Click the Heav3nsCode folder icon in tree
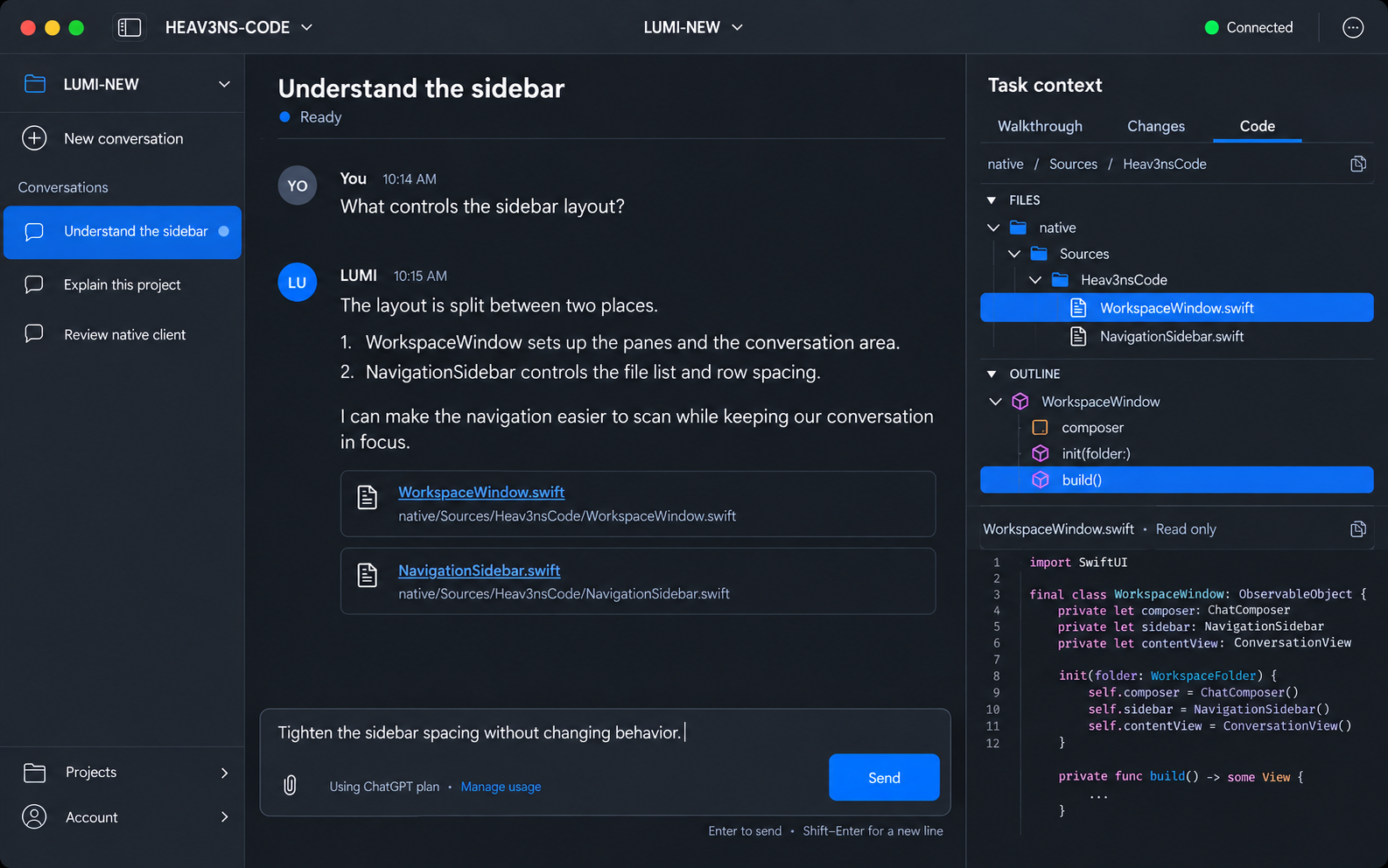The height and width of the screenshot is (868, 1388). [1060, 280]
